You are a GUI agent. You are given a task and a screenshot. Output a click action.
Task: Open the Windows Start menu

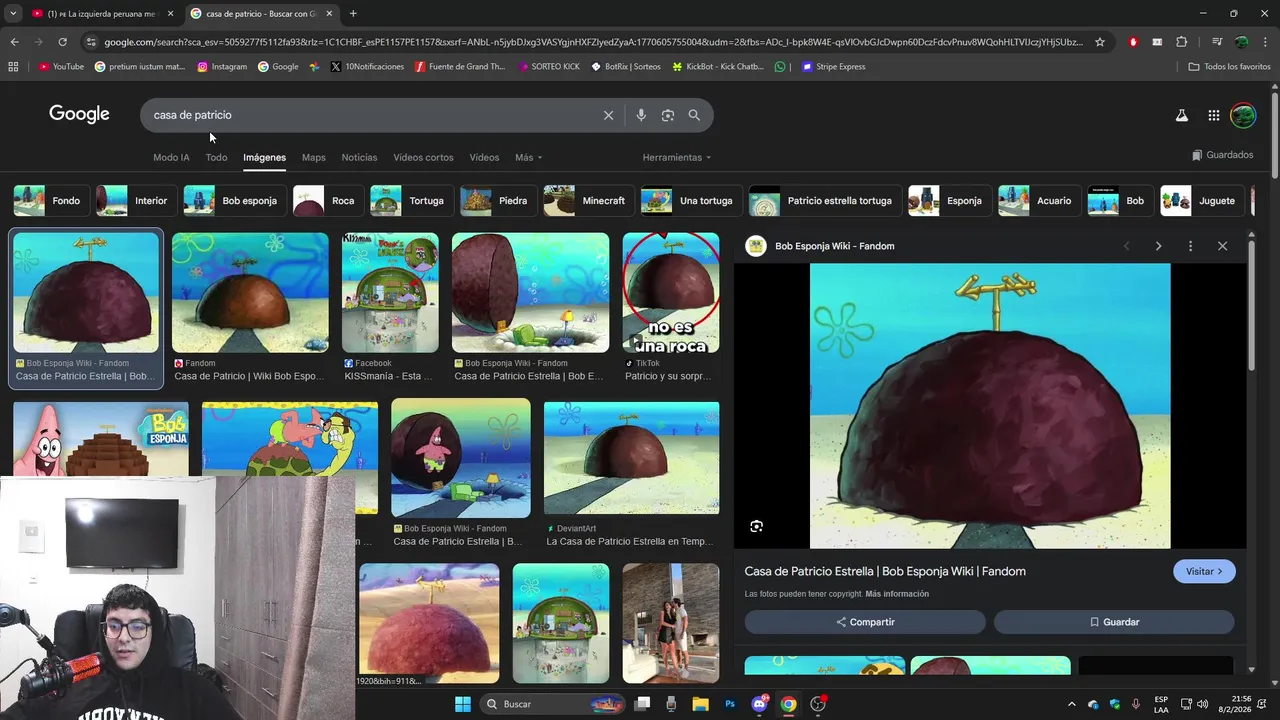pyautogui.click(x=463, y=704)
